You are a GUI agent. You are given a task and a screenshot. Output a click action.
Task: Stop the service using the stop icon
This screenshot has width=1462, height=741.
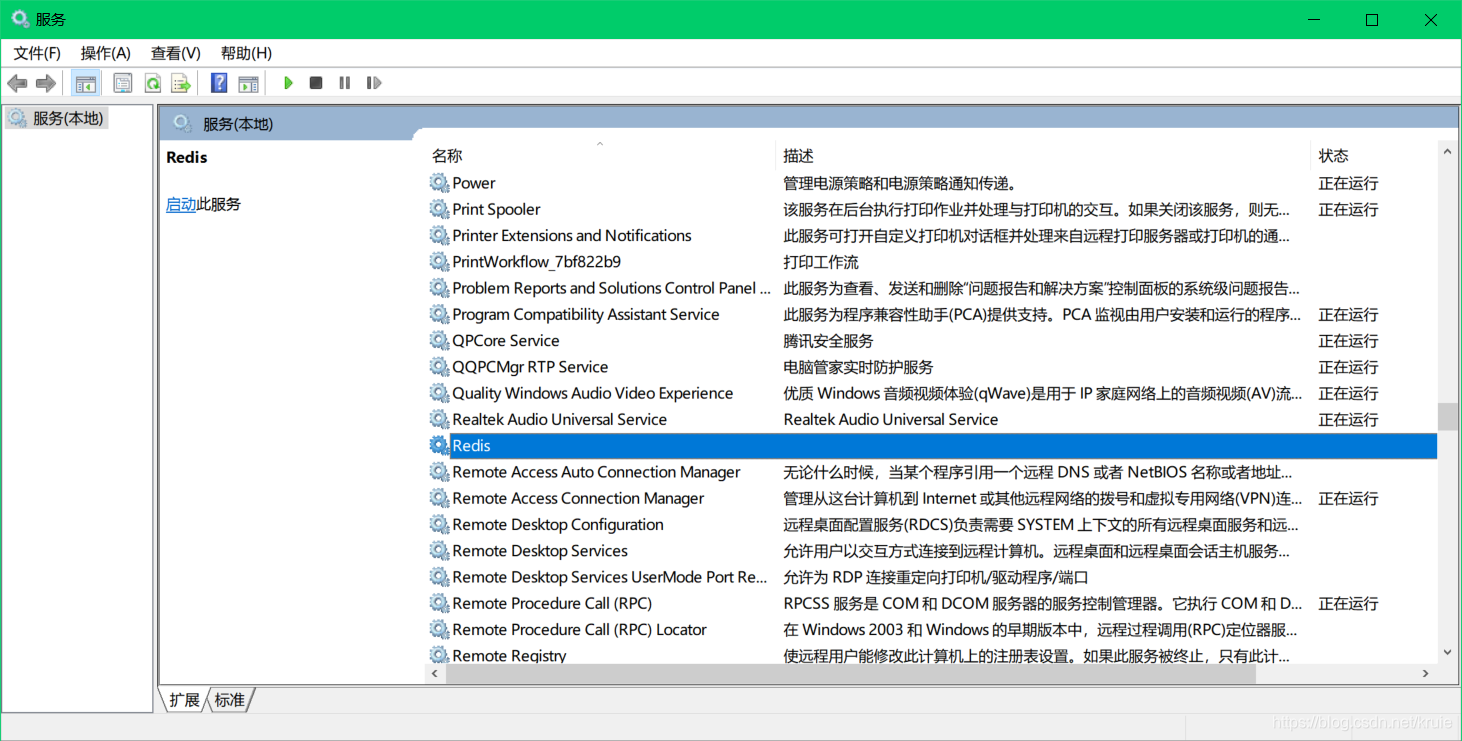point(315,82)
